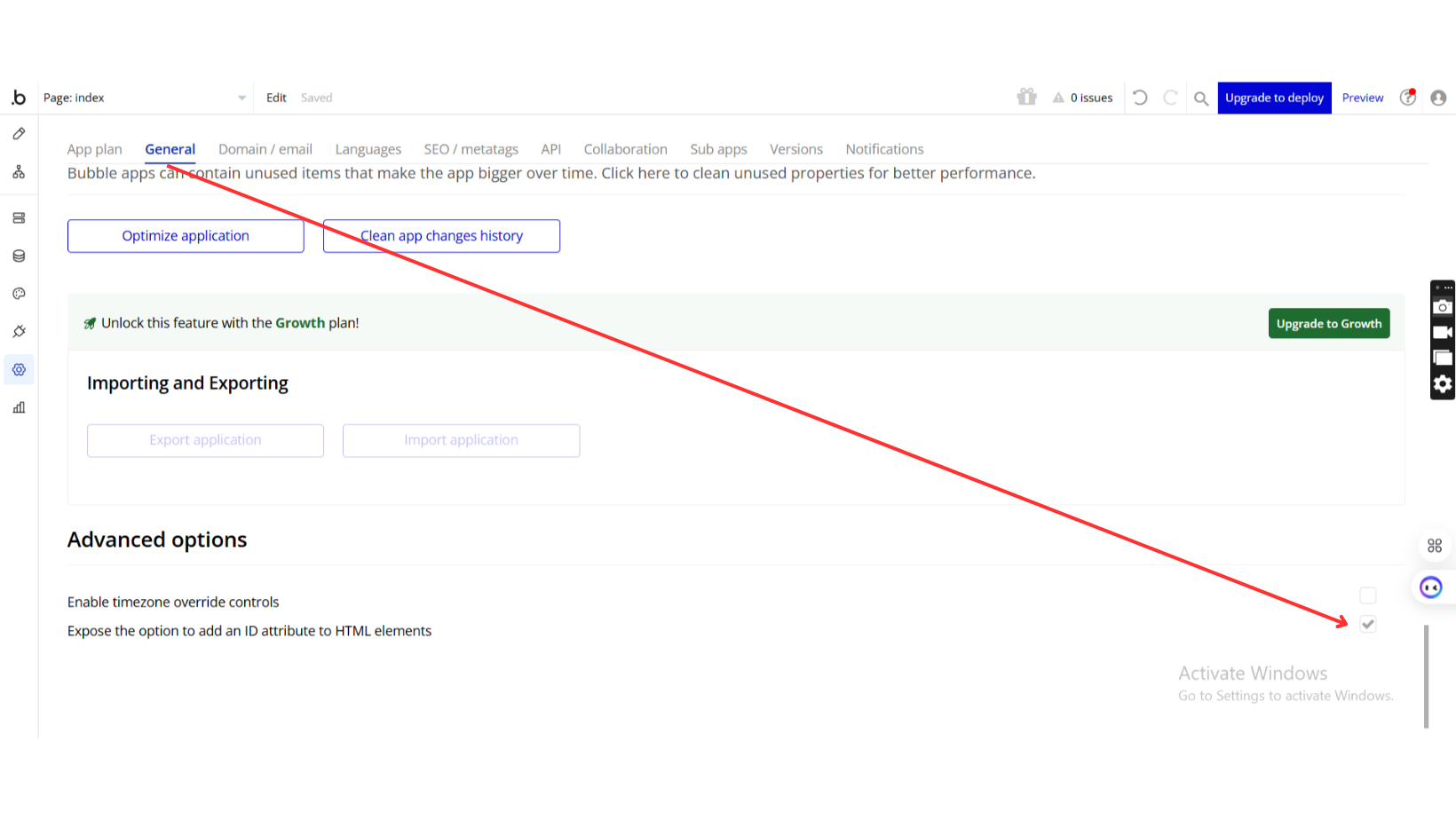1456x820 pixels.
Task: Enable timezone override controls checkbox
Action: click(x=1368, y=595)
